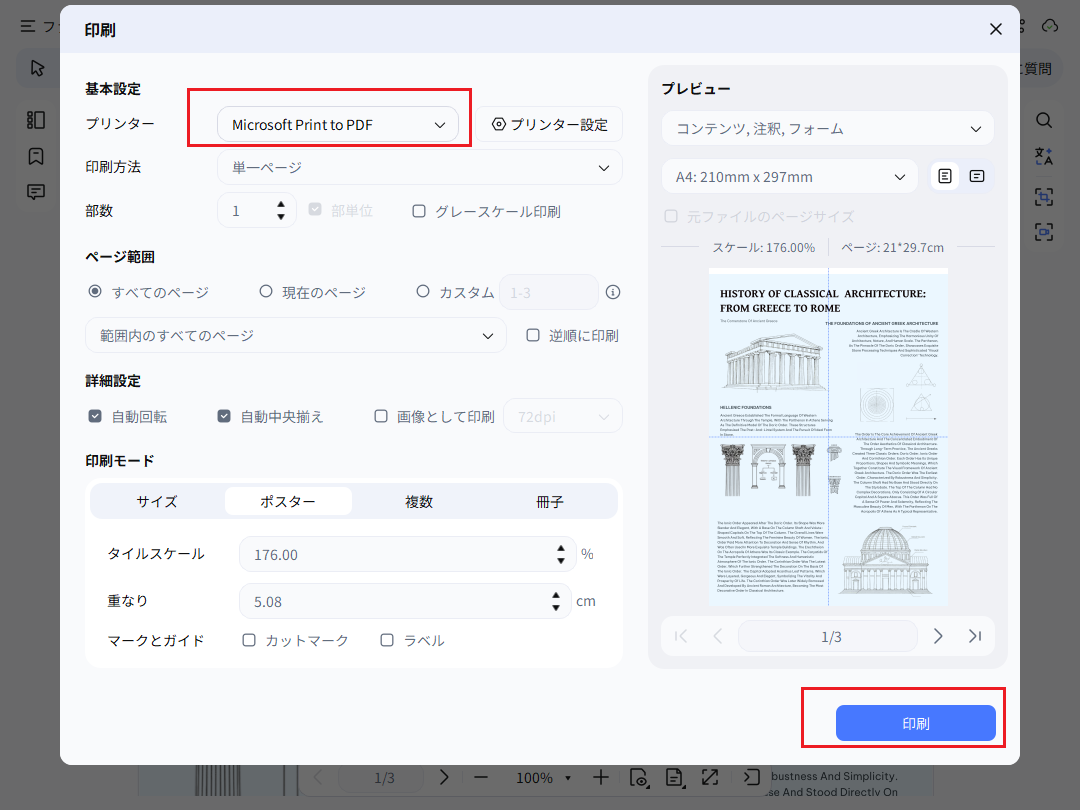Show page range info icon
Image resolution: width=1080 pixels, height=810 pixels.
click(x=613, y=293)
